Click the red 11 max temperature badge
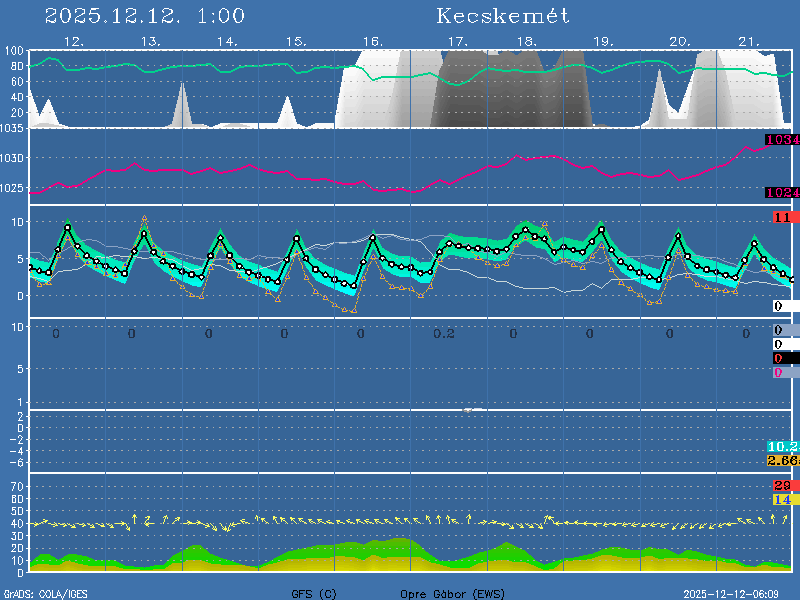This screenshot has width=800, height=600. point(783,217)
